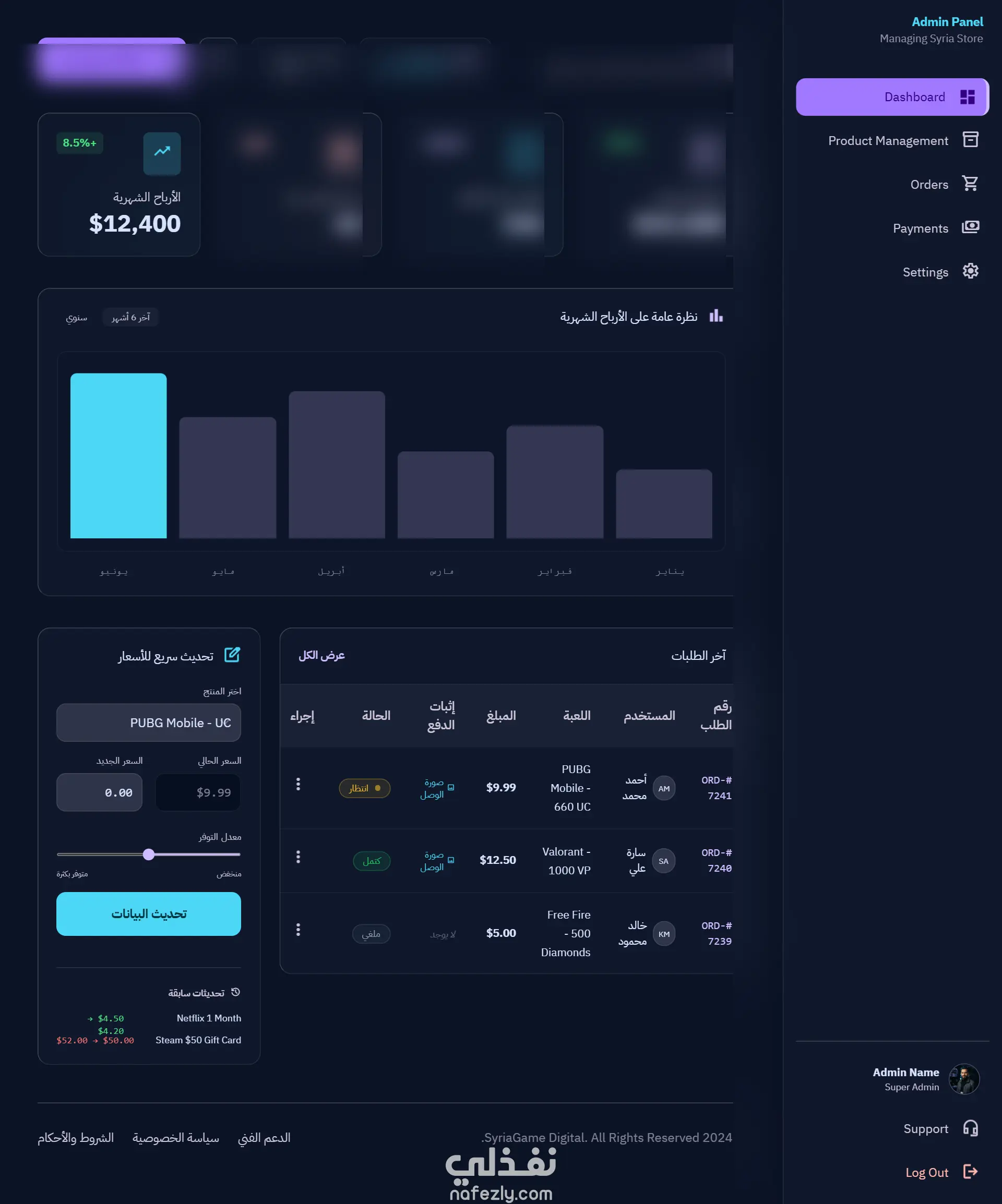Click the cyan يونيو bar in the chart
1002x1204 pixels.
(118, 456)
